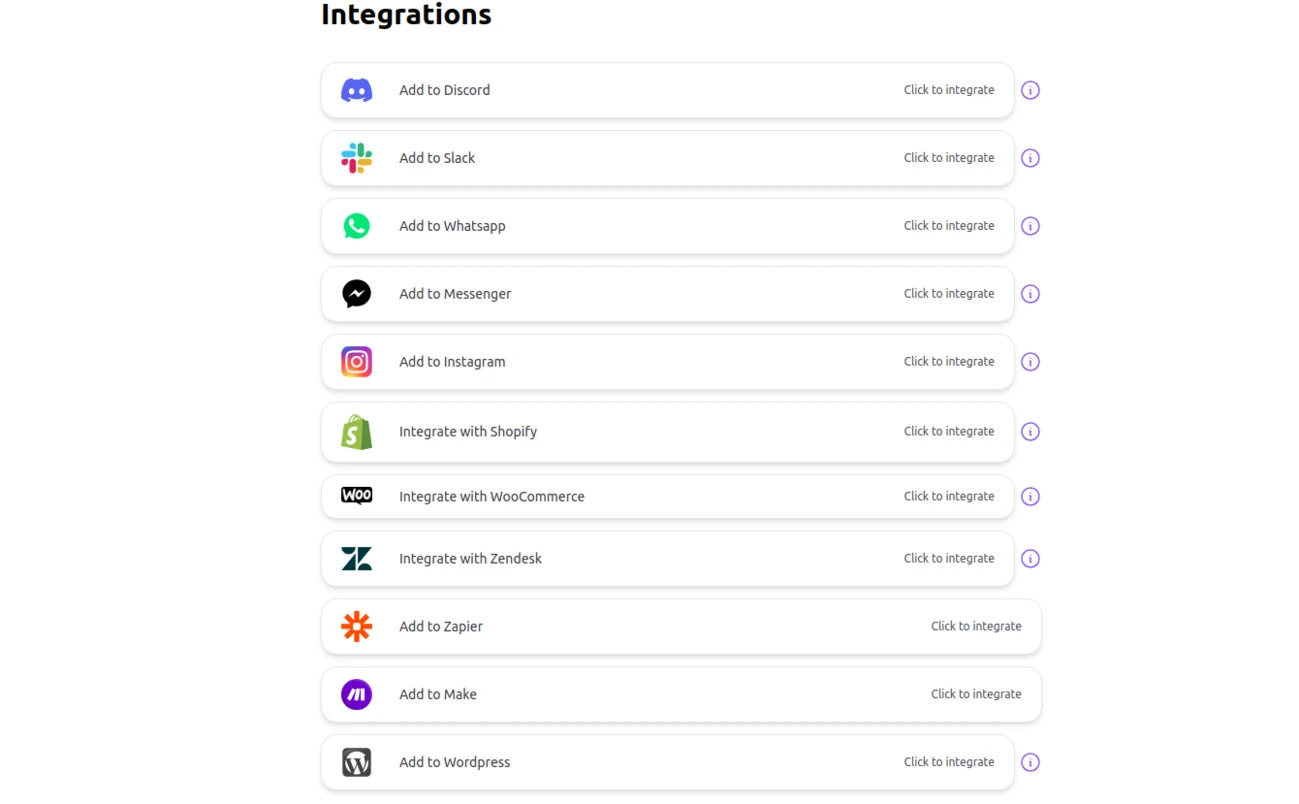The width and height of the screenshot is (1299, 804).
Task: Click to integrate with Zendesk
Action: tap(948, 558)
